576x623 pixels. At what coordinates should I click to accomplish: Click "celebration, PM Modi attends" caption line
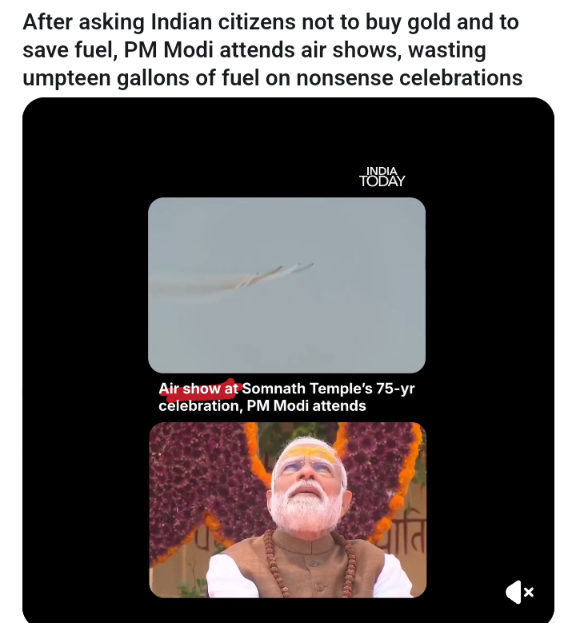point(262,406)
